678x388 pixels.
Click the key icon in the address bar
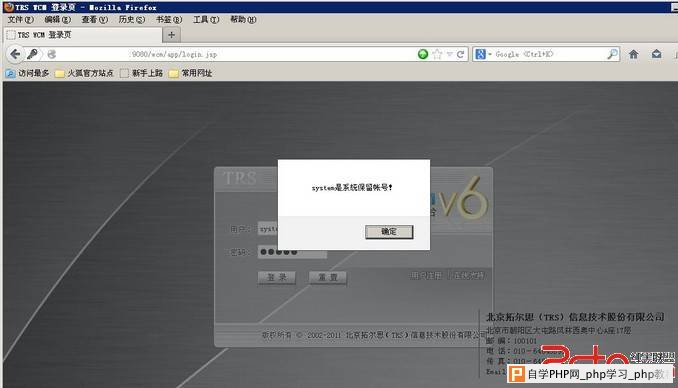(x=32, y=54)
